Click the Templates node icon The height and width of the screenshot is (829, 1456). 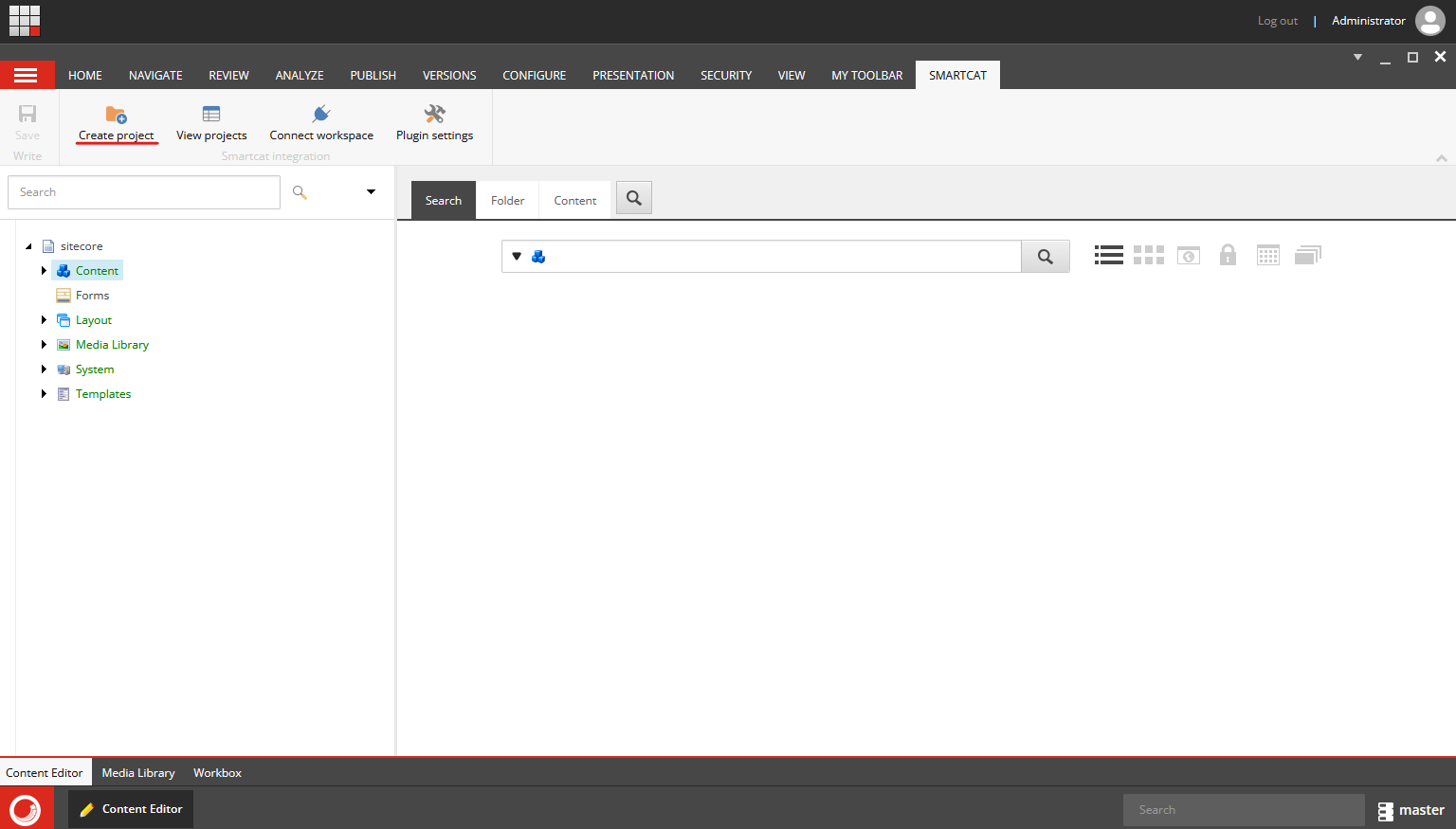tap(64, 394)
